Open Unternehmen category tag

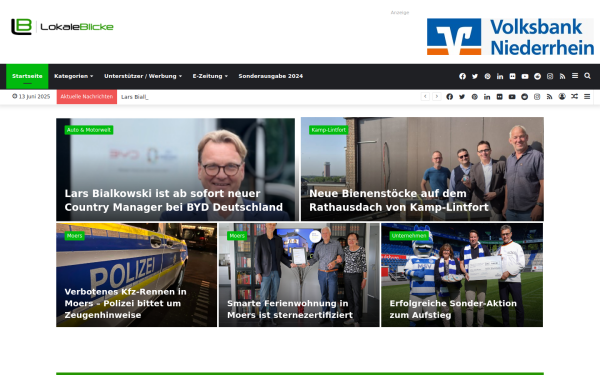[x=409, y=236]
